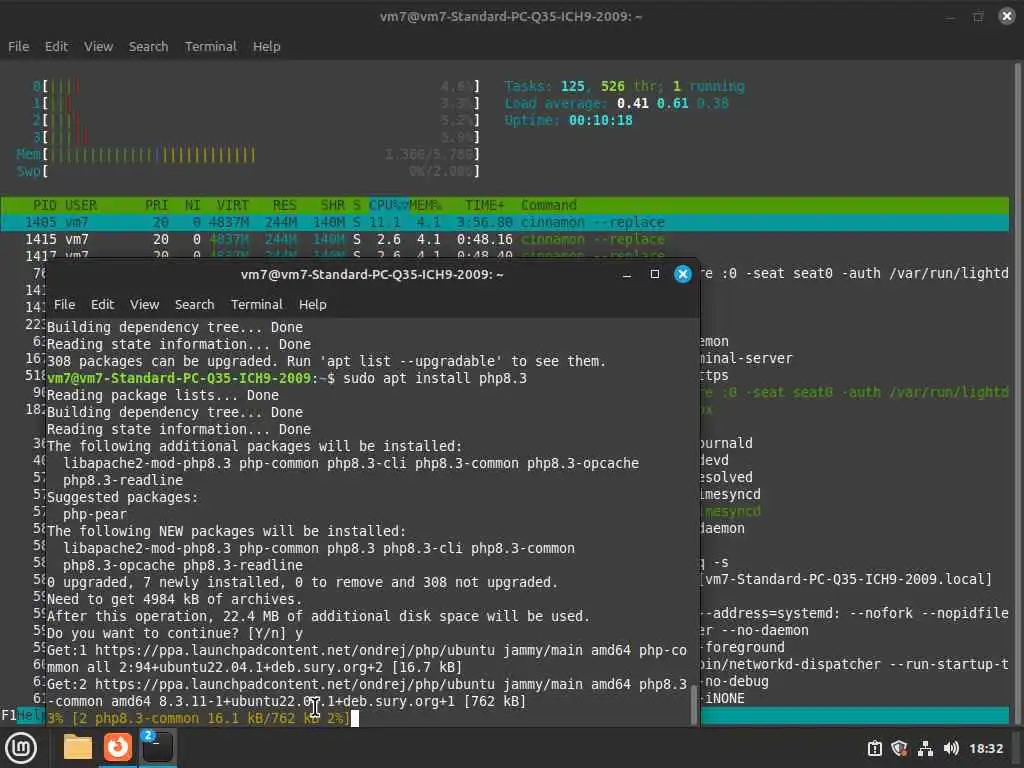This screenshot has width=1024, height=768.
Task: Launch Firefox from the taskbar
Action: coord(118,748)
